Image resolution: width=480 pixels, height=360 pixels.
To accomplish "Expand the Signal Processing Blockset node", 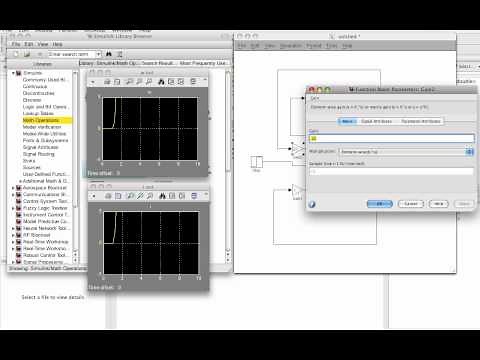I will 13,262.
